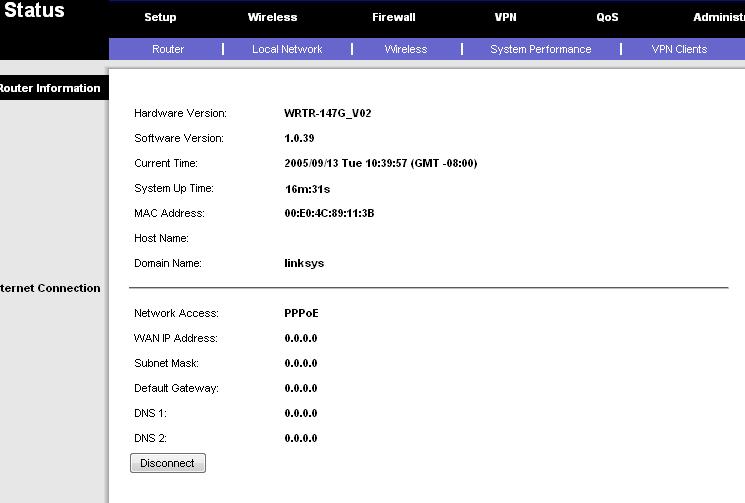Click MAC address 00:E0:4C:89:11:3B
The height and width of the screenshot is (503, 745).
coord(329,213)
